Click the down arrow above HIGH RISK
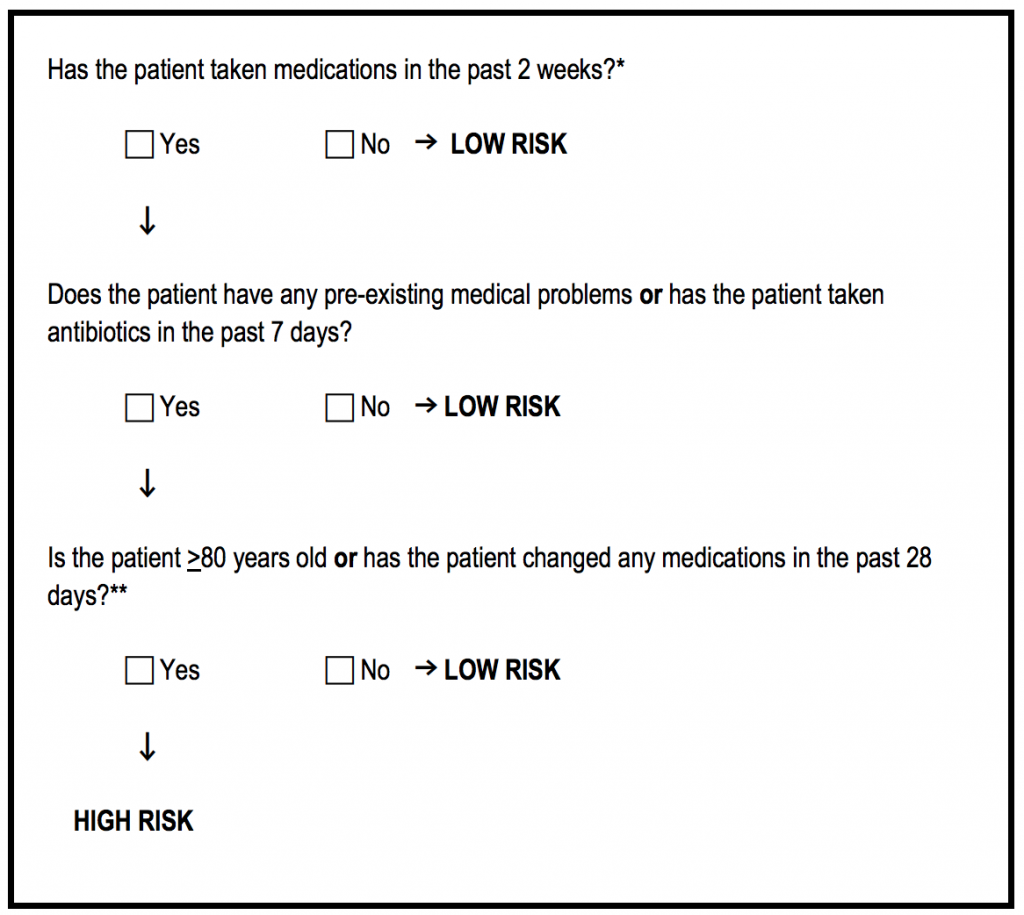1024x915 pixels. pyautogui.click(x=148, y=746)
